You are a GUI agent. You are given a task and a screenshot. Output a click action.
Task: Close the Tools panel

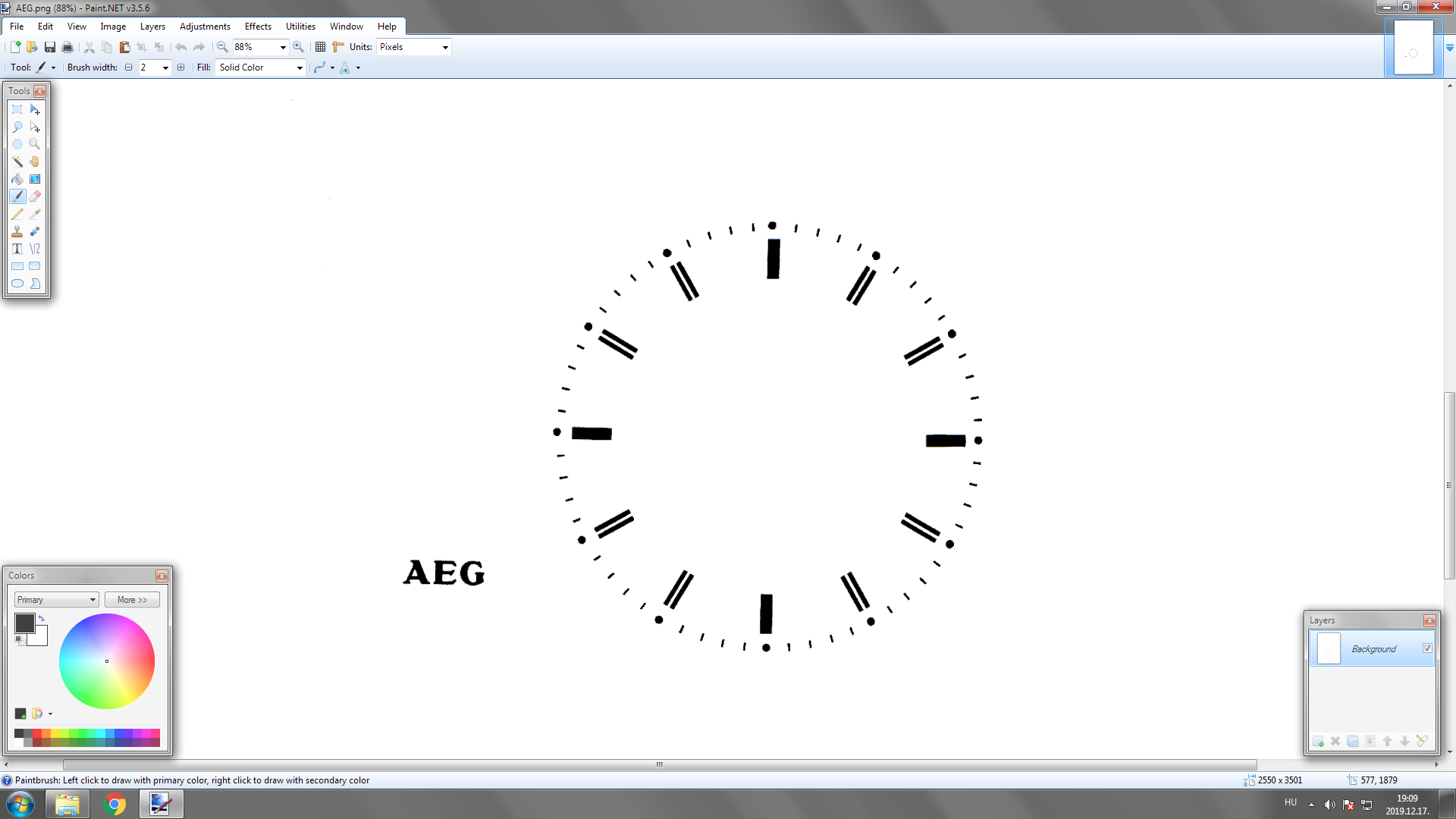click(x=40, y=91)
